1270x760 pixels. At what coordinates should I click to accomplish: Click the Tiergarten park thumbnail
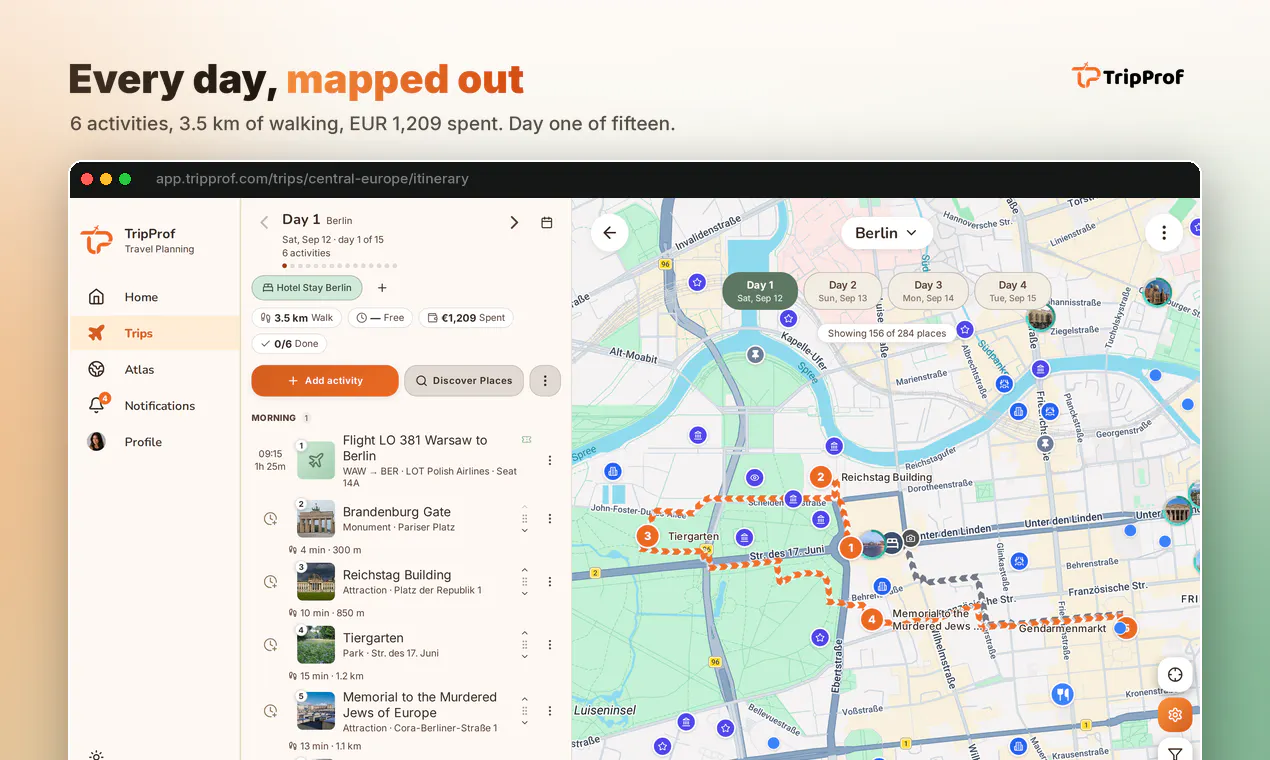click(x=316, y=645)
